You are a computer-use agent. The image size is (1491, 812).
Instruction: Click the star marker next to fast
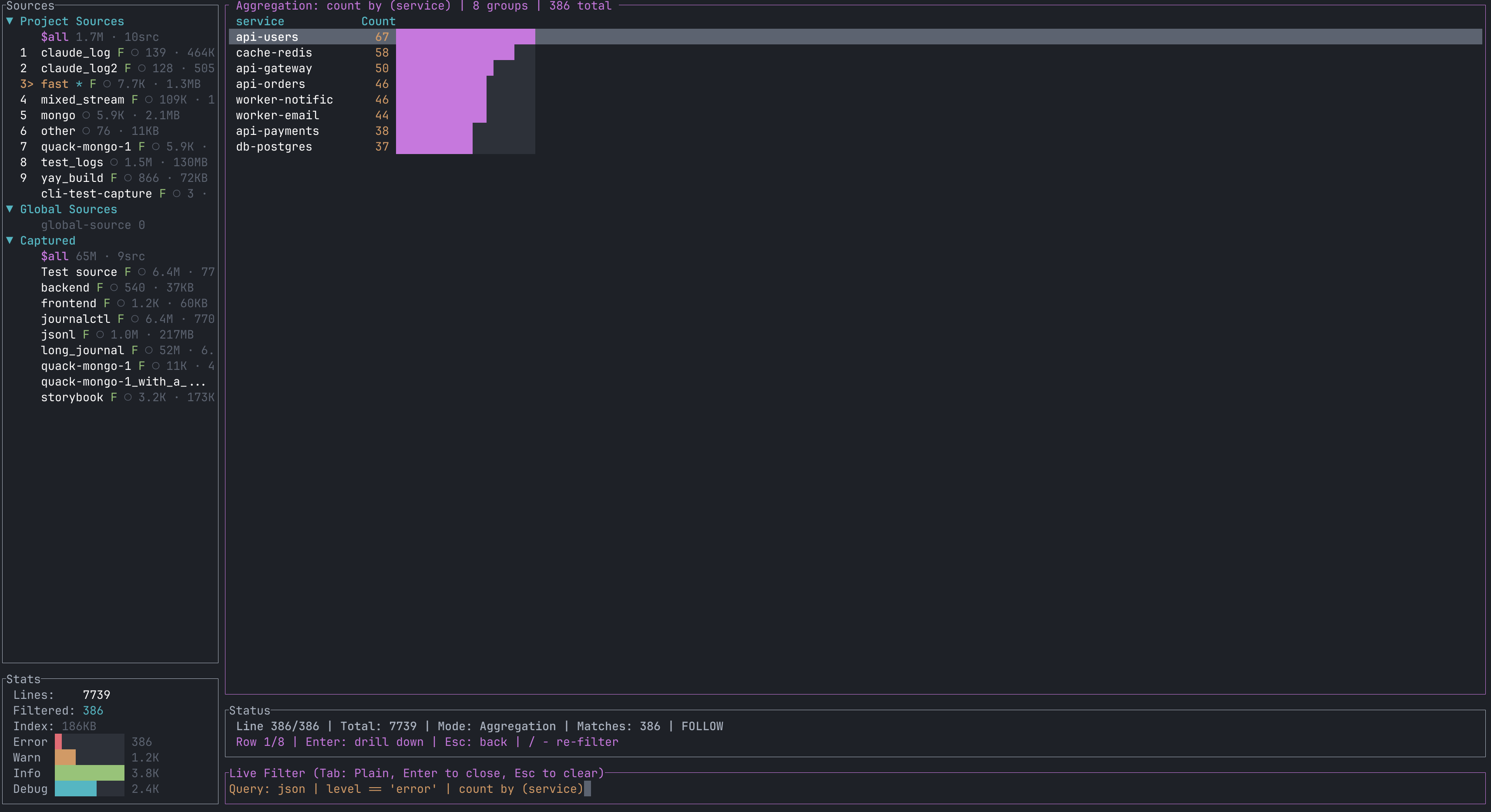pyautogui.click(x=79, y=84)
